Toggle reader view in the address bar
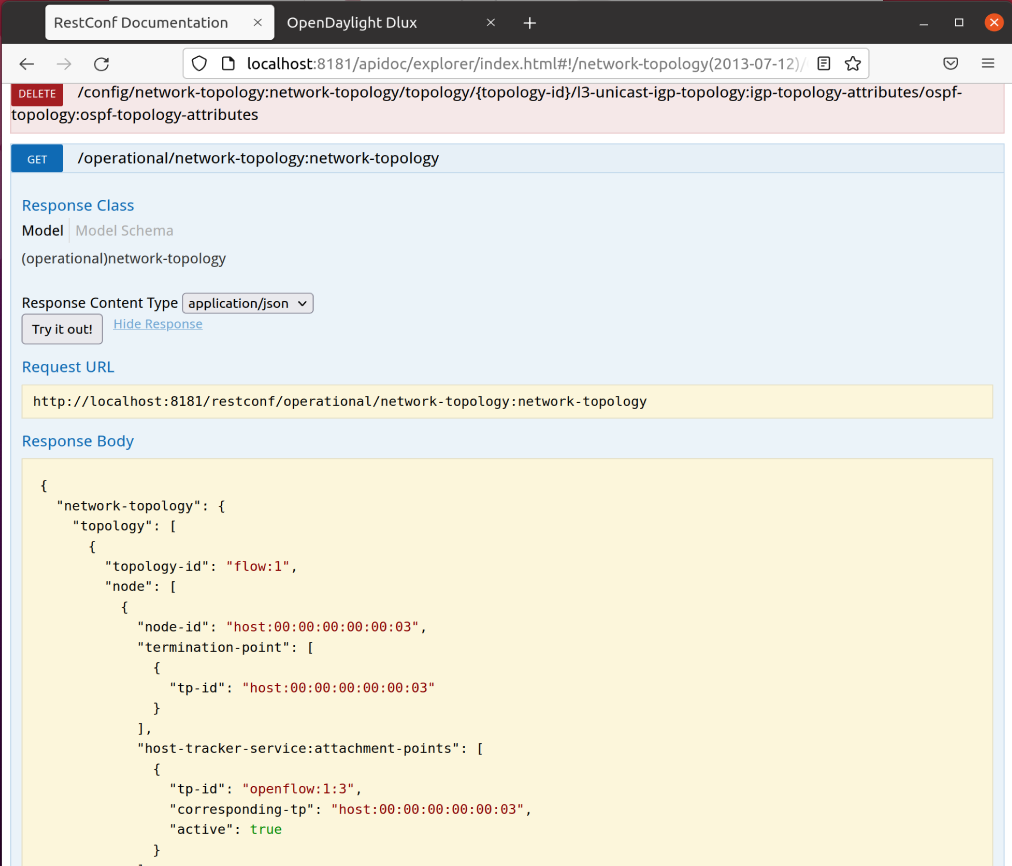 (x=823, y=63)
